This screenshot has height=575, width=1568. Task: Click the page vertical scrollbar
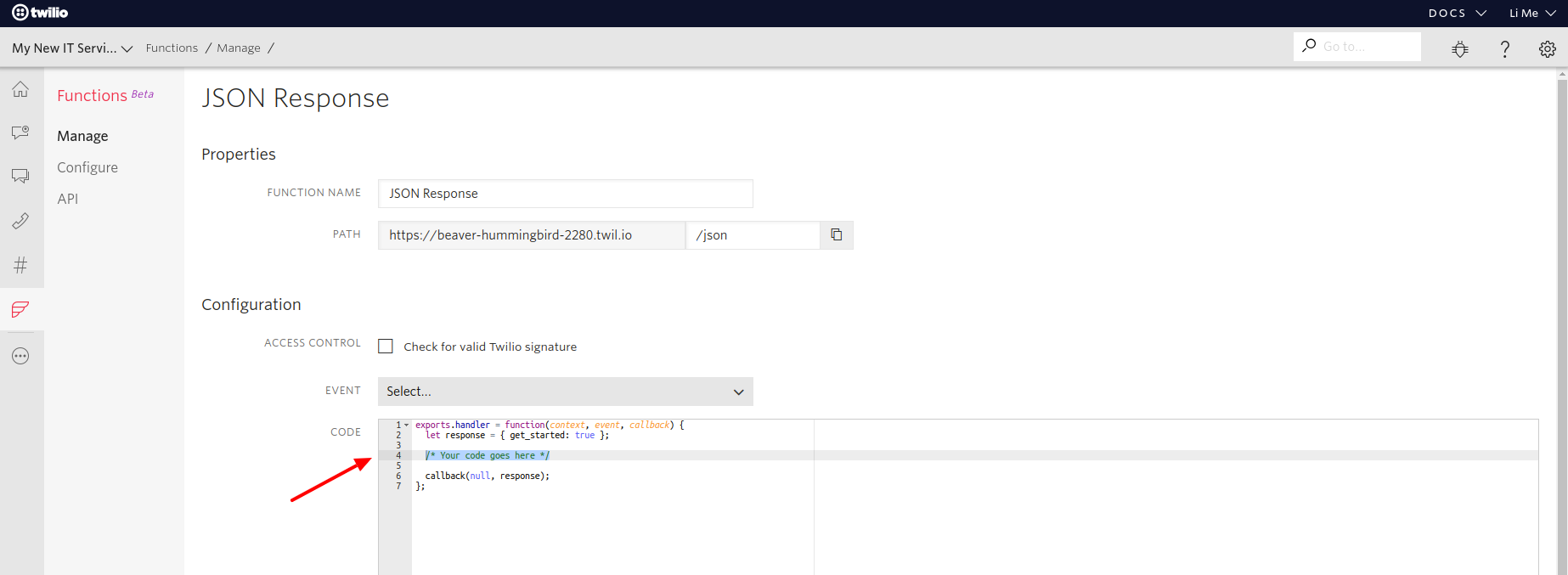pos(1562,323)
